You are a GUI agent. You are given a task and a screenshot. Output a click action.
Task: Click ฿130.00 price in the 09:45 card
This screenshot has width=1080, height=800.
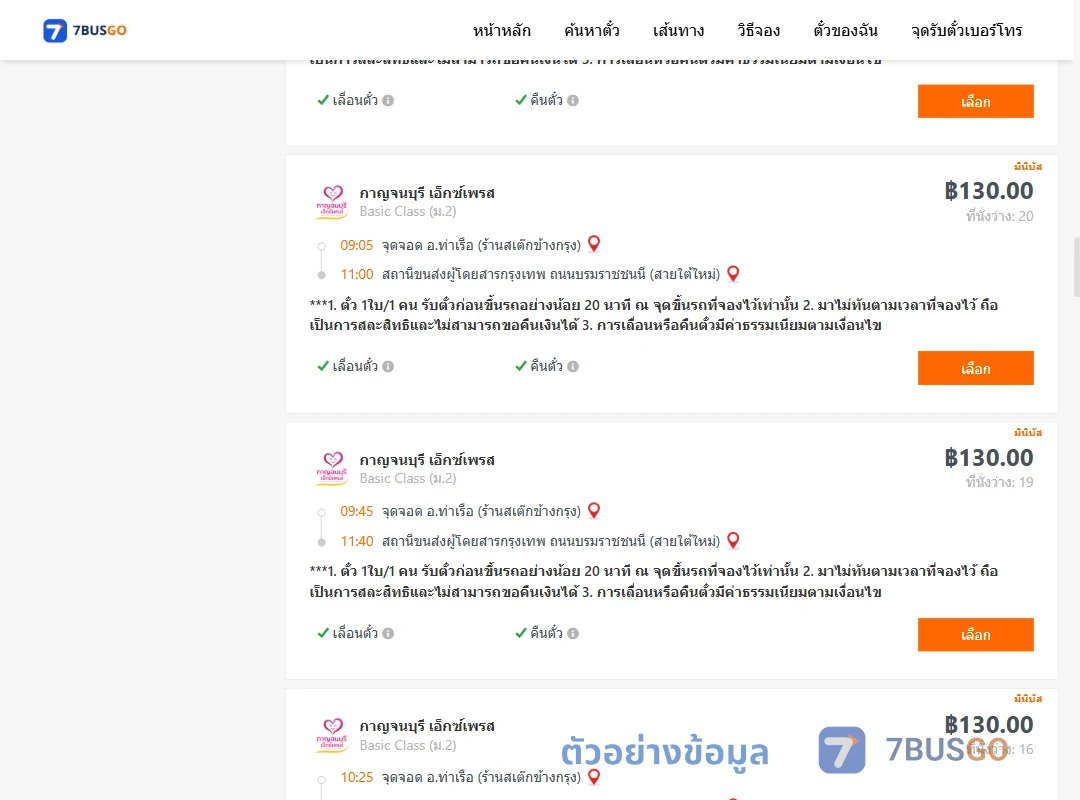click(988, 458)
